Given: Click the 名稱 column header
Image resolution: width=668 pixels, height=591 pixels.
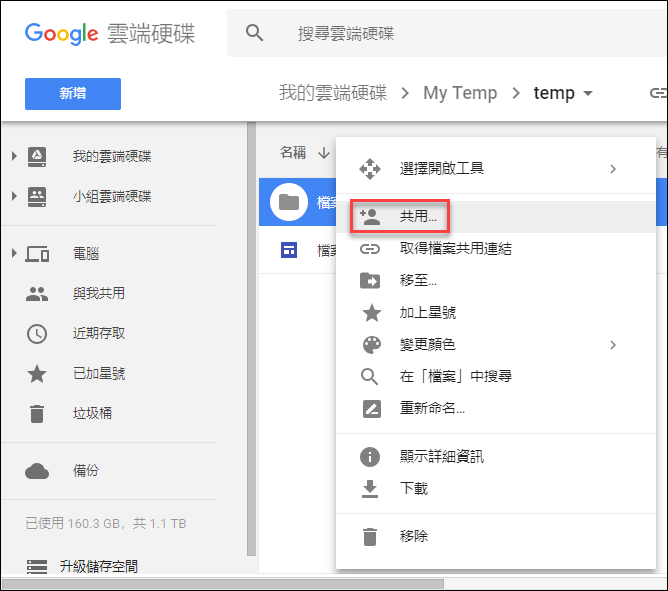Looking at the screenshot, I should (293, 152).
